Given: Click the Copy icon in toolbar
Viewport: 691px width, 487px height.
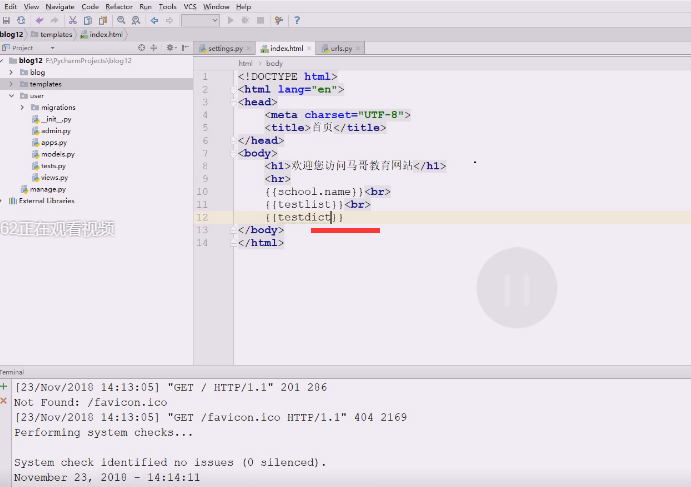Looking at the screenshot, I should coord(88,20).
